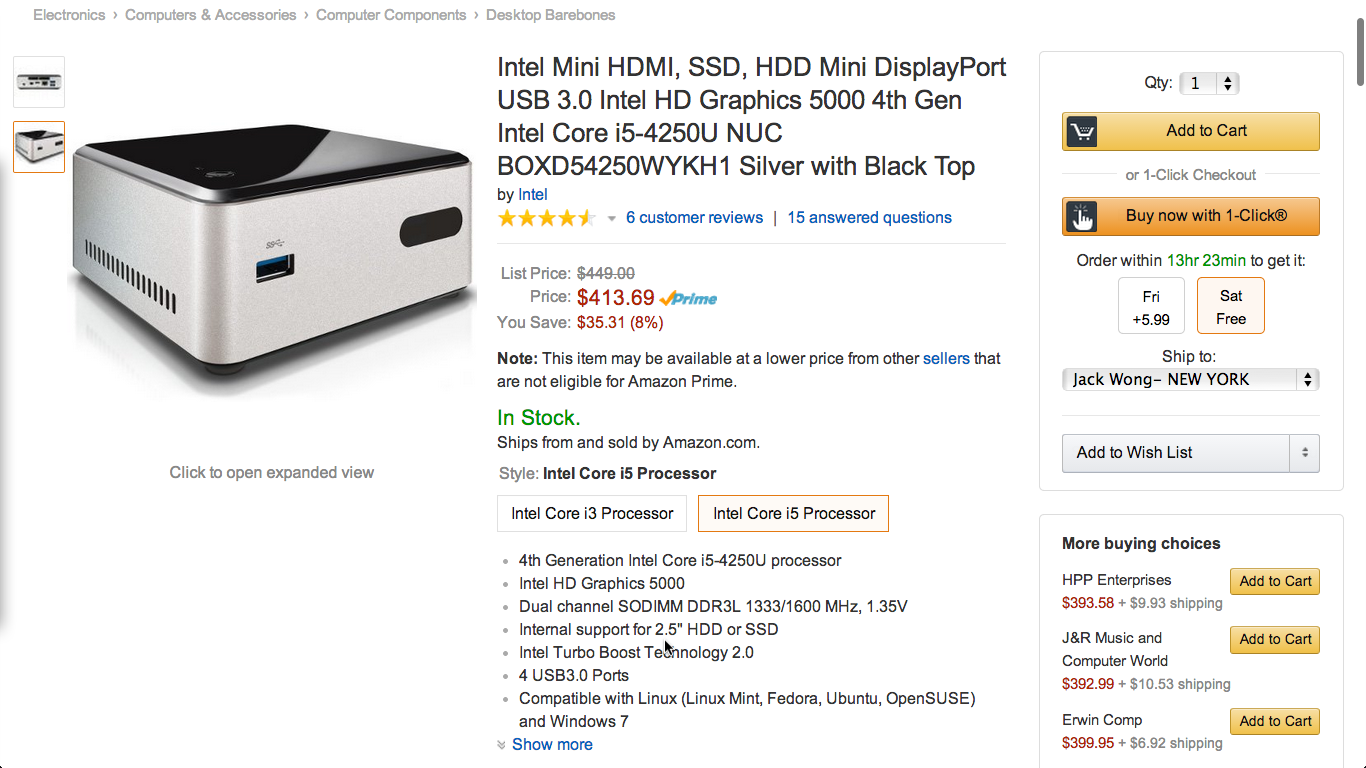Click the four-and-a-half star rating

546,218
